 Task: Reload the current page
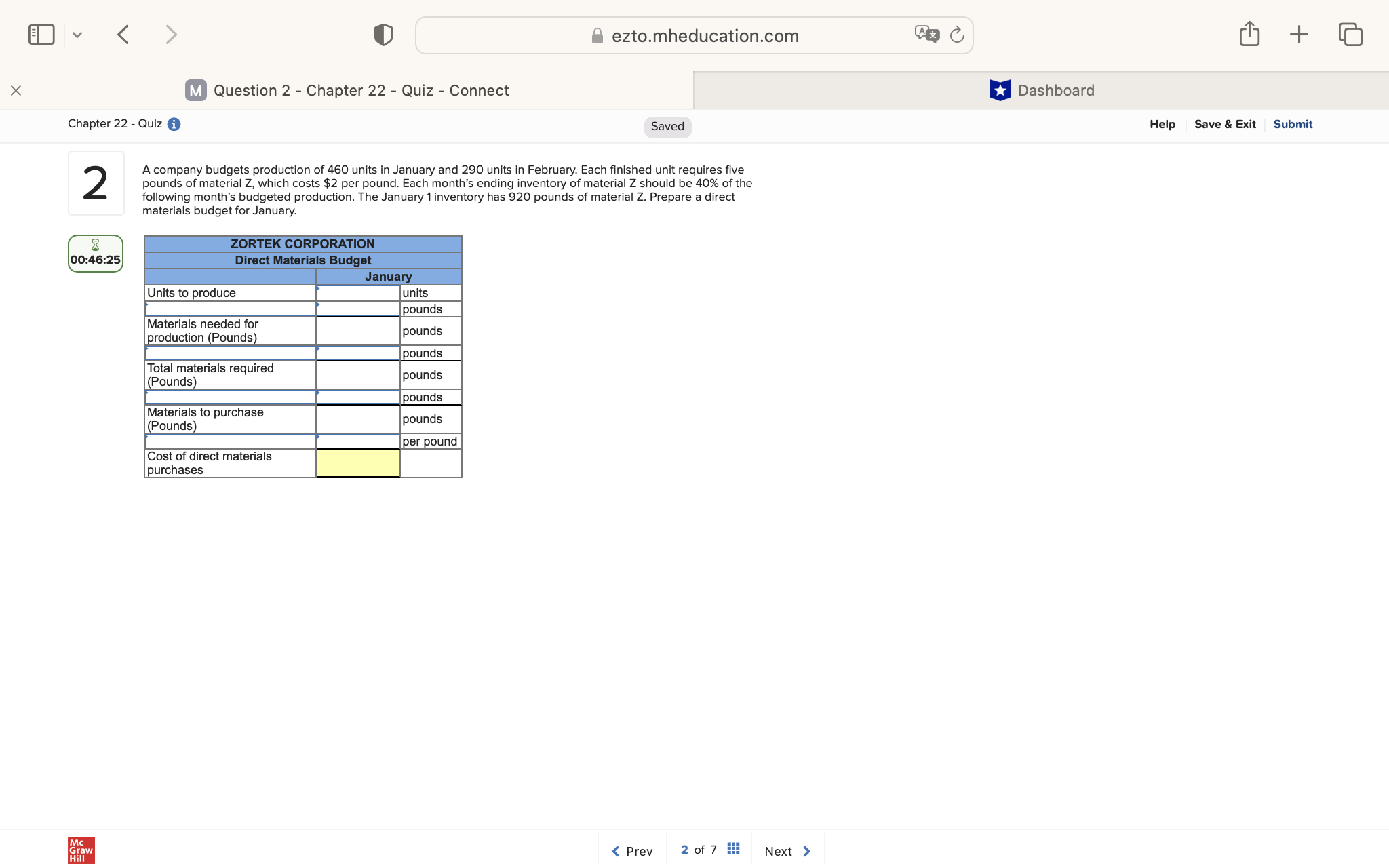957,35
